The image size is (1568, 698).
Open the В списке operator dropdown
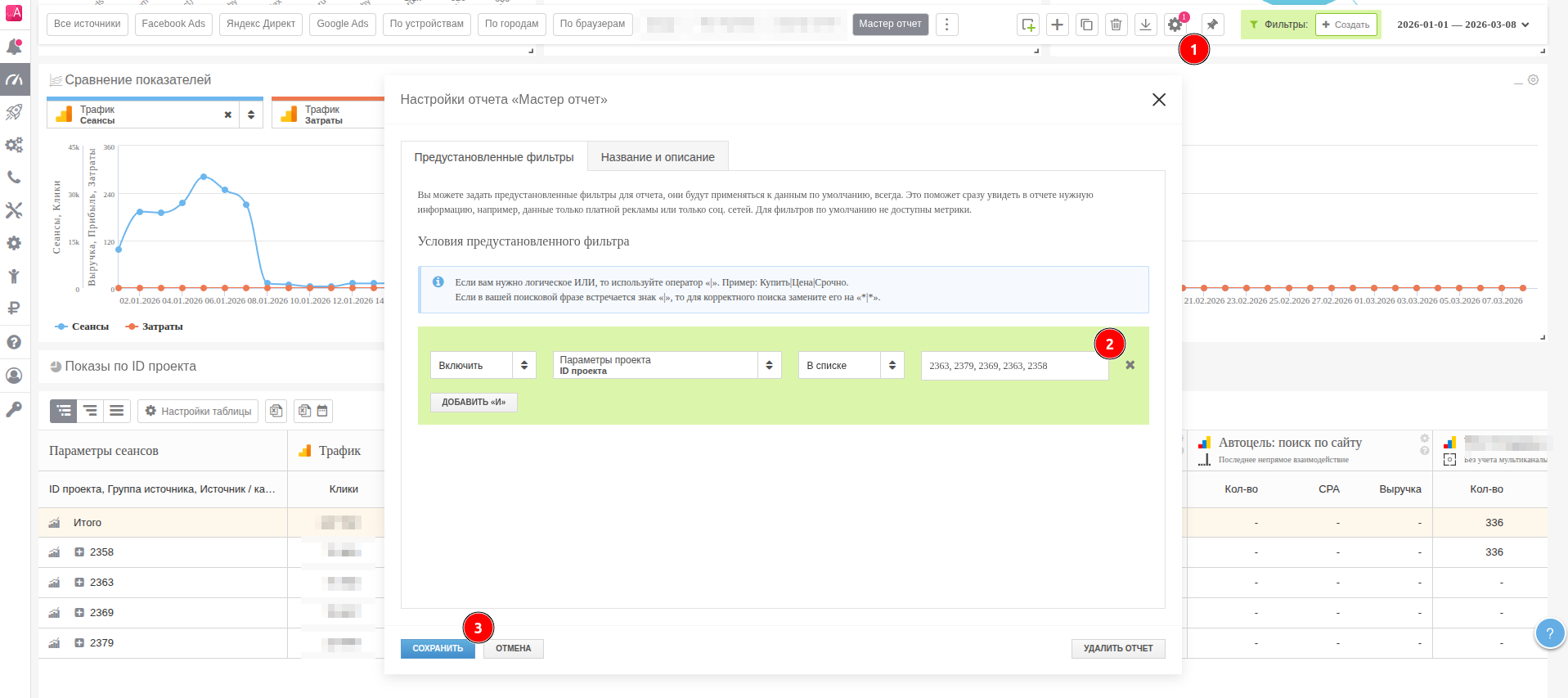(851, 365)
